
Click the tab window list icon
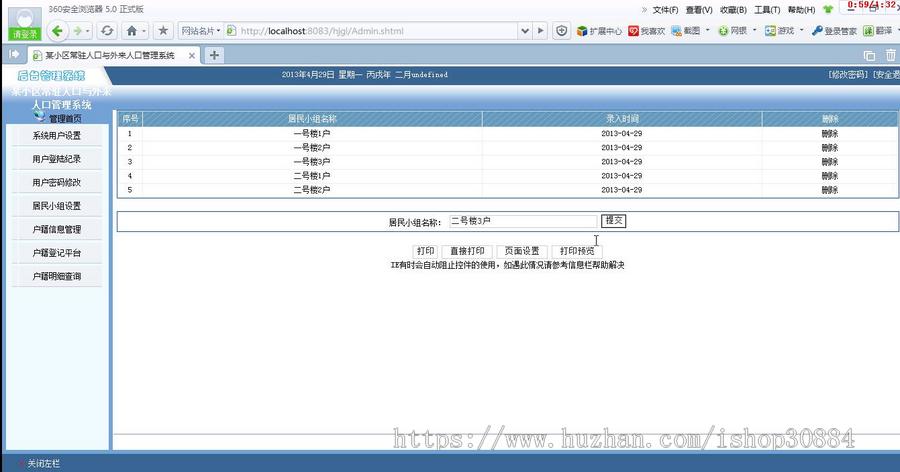pos(870,56)
